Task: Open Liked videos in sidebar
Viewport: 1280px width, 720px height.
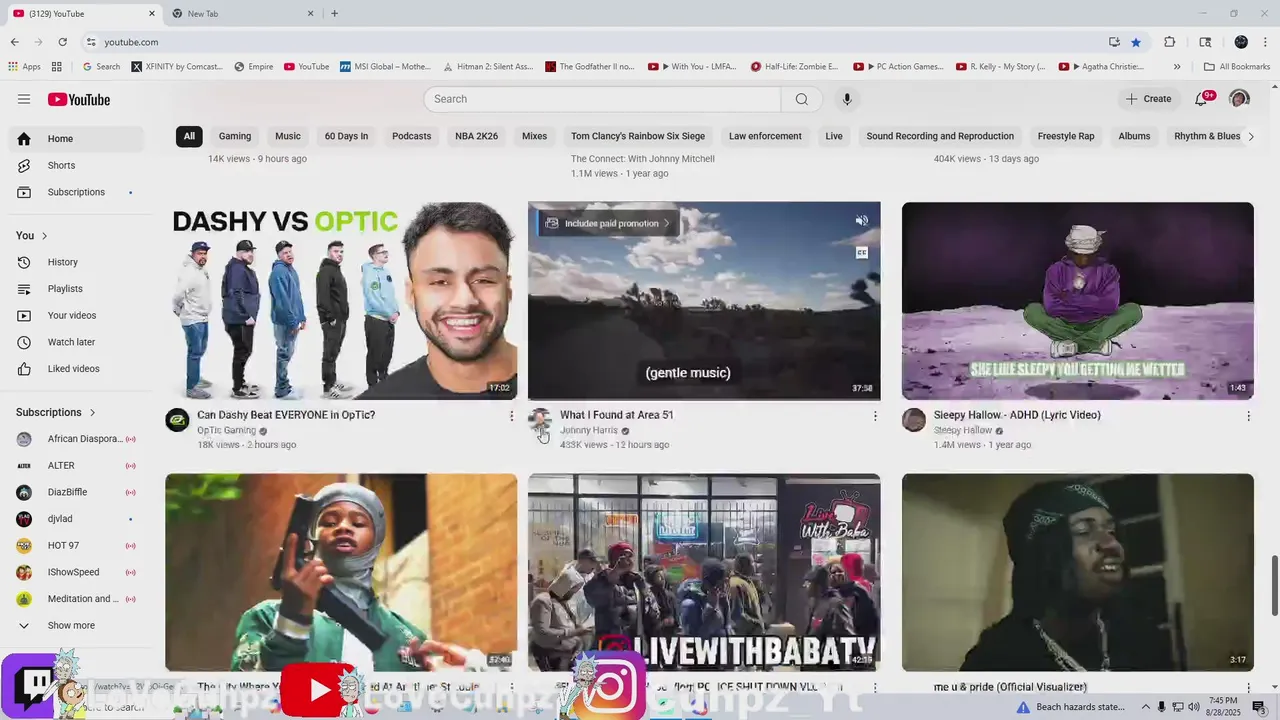Action: [x=75, y=369]
